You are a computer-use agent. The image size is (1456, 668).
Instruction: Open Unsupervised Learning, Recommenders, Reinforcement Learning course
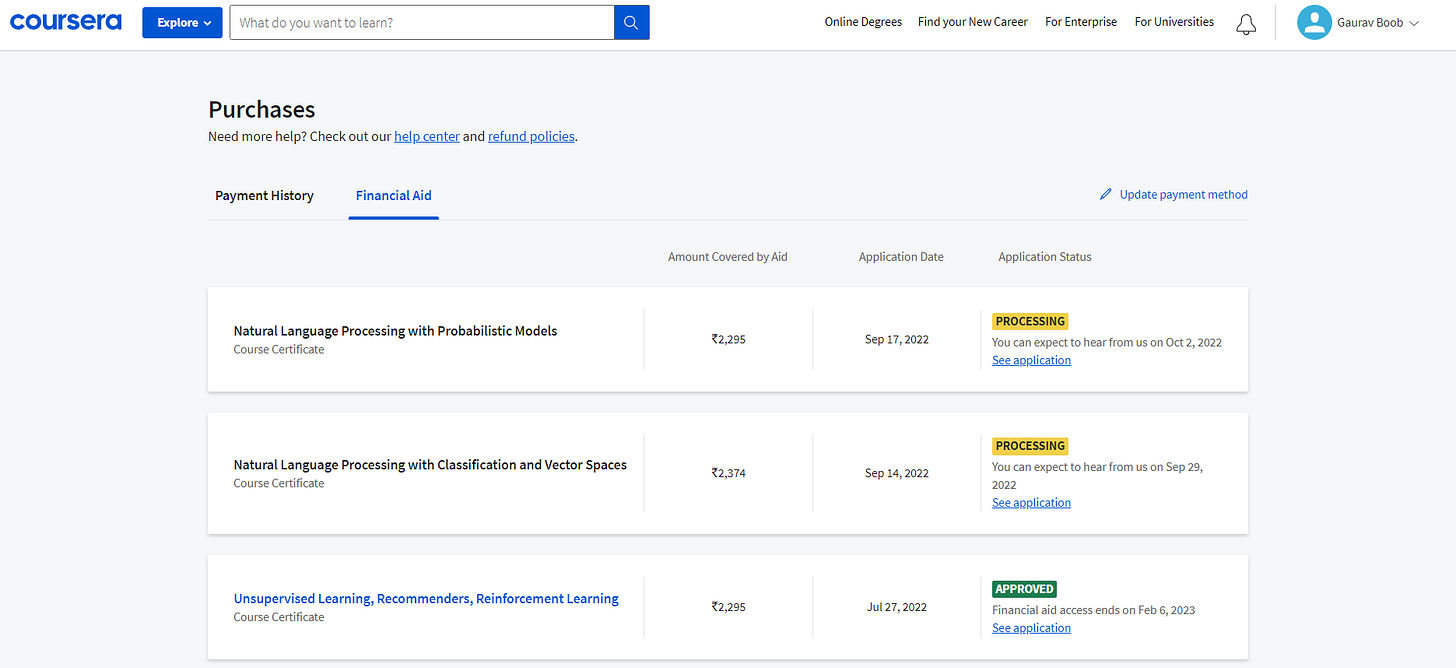click(426, 599)
